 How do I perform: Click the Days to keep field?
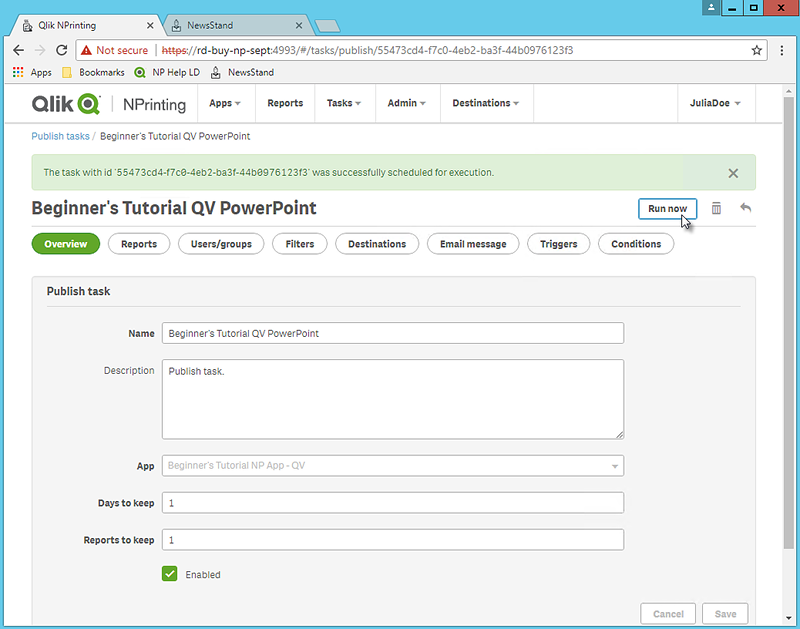(393, 503)
